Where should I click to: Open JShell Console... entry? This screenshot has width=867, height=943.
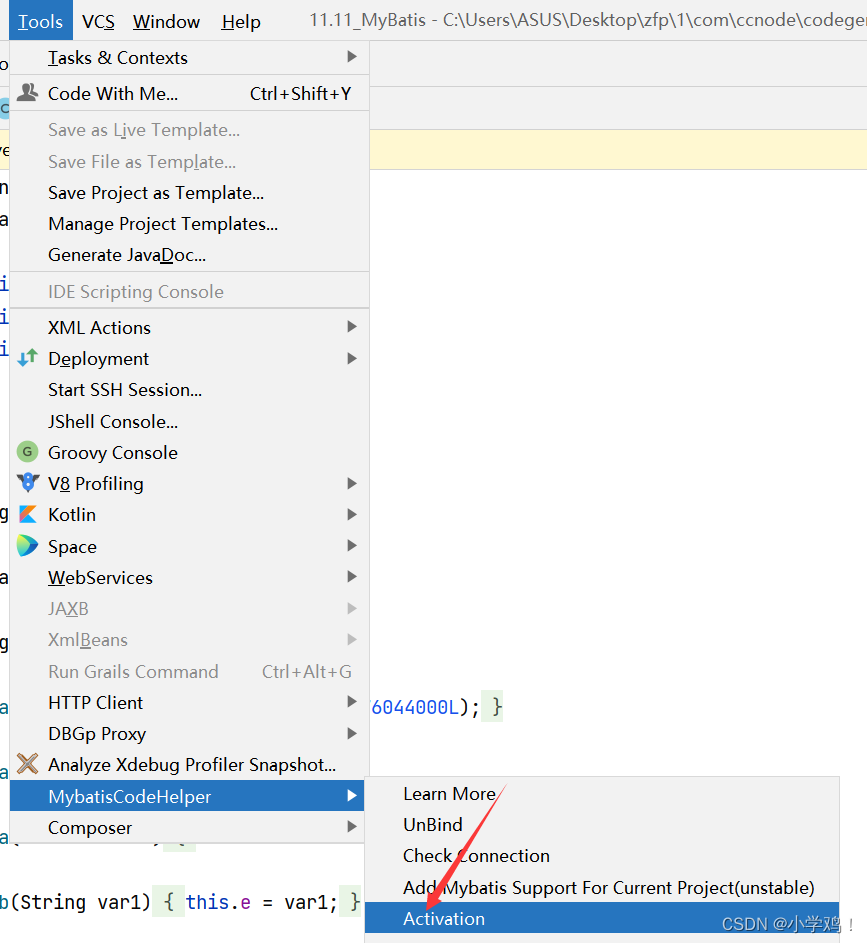189,421
